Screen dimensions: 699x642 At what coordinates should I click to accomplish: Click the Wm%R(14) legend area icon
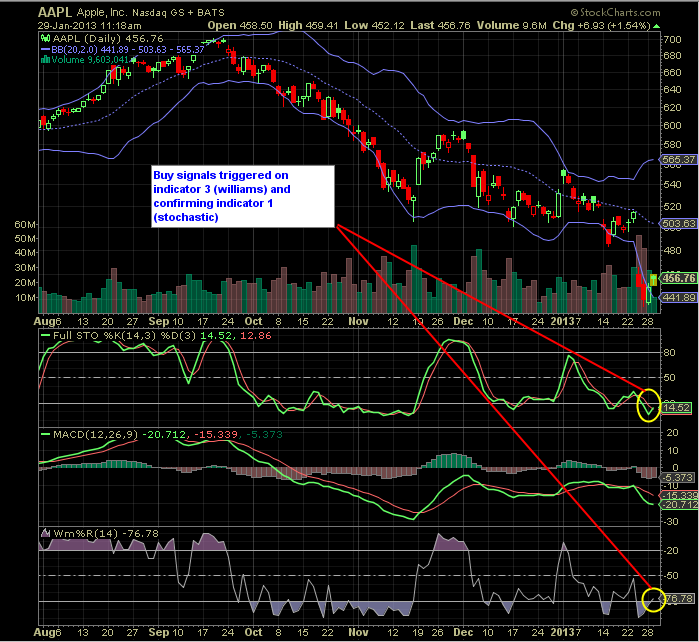tap(45, 533)
